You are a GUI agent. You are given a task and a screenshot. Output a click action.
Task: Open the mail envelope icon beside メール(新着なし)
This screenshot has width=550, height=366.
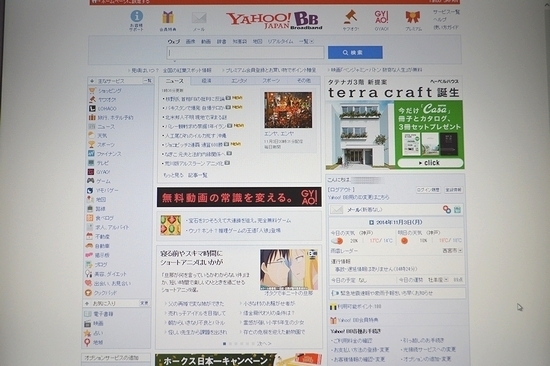pyautogui.click(x=337, y=210)
